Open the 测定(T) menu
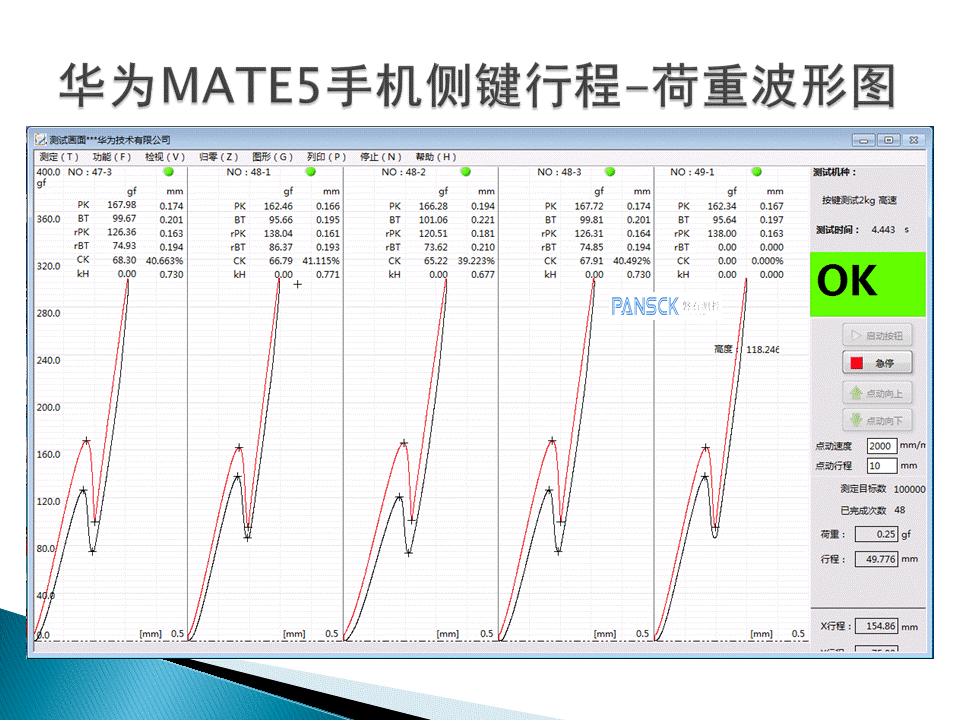Image resolution: width=960 pixels, height=720 pixels. 59,157
